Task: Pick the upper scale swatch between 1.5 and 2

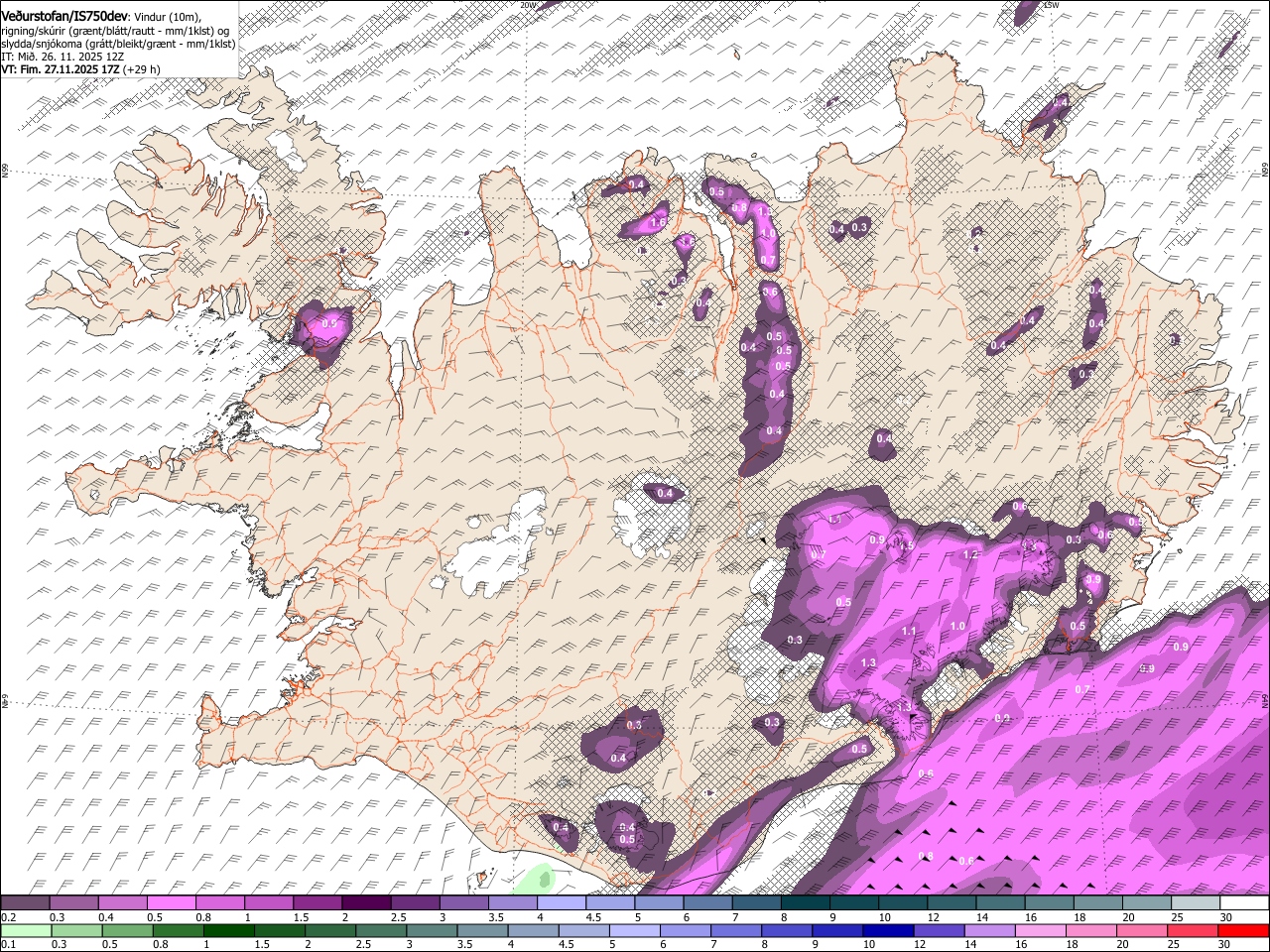Action: tap(317, 903)
